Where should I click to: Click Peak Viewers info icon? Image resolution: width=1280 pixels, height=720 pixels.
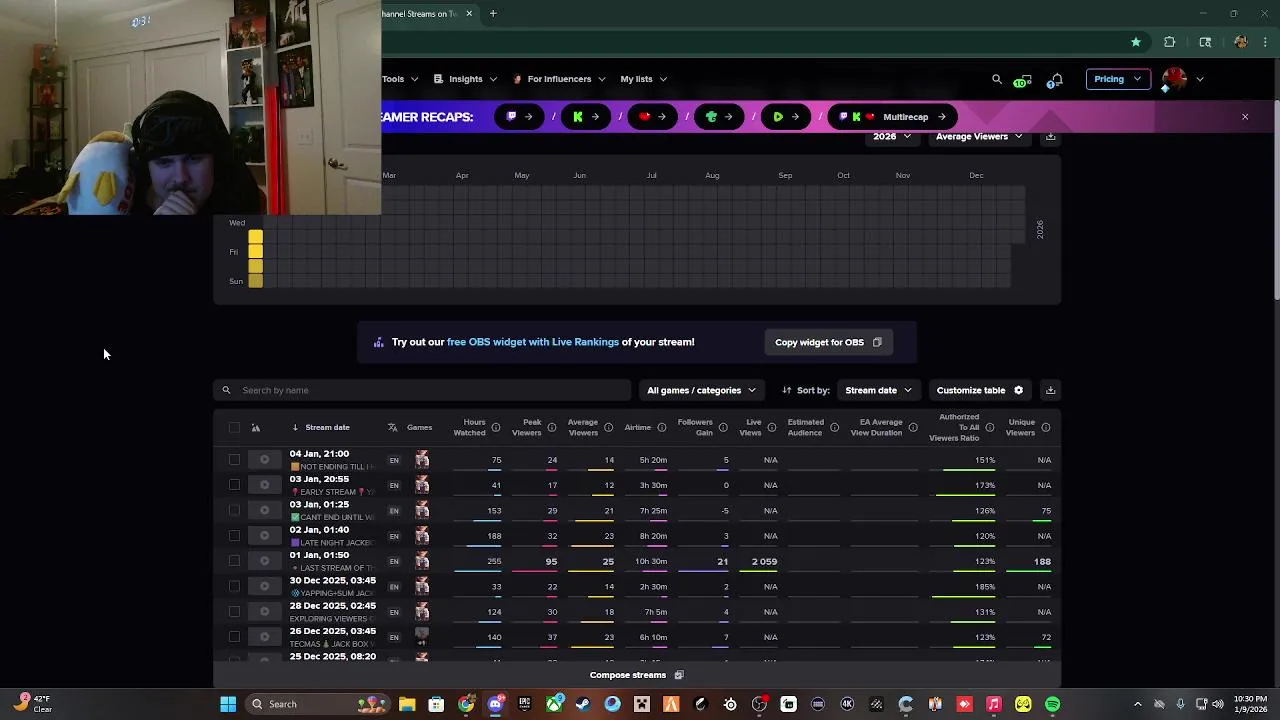point(552,428)
